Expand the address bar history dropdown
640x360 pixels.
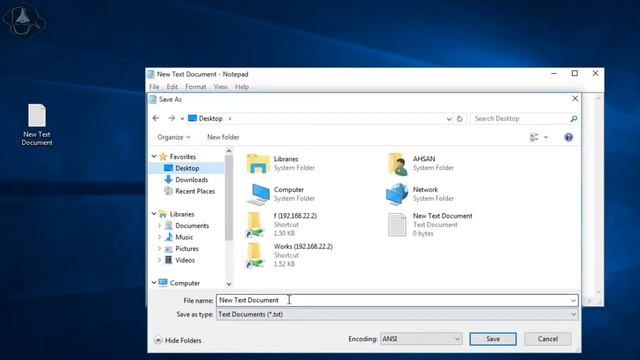pyautogui.click(x=449, y=119)
